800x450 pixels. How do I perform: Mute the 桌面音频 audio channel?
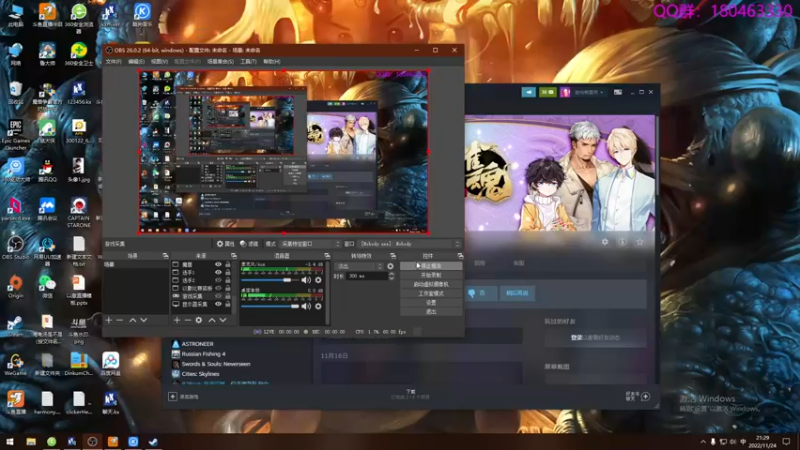coord(306,306)
